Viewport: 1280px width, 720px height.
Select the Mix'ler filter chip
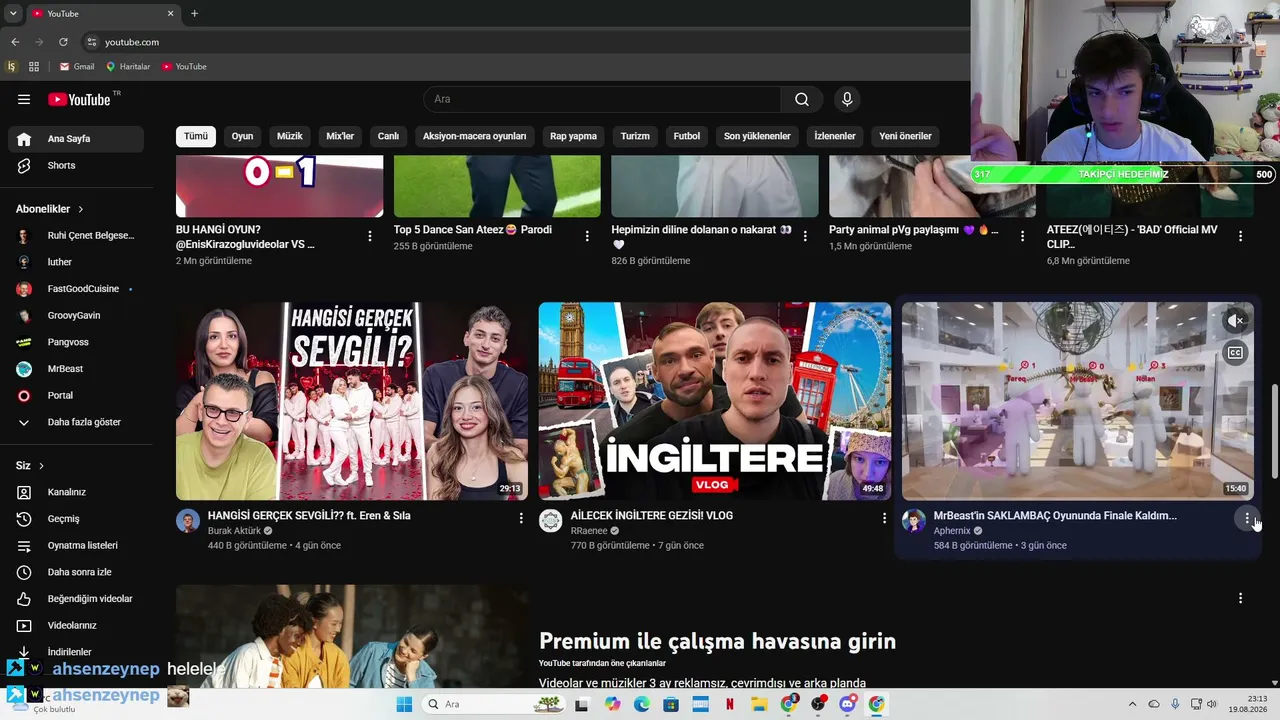pyautogui.click(x=340, y=136)
